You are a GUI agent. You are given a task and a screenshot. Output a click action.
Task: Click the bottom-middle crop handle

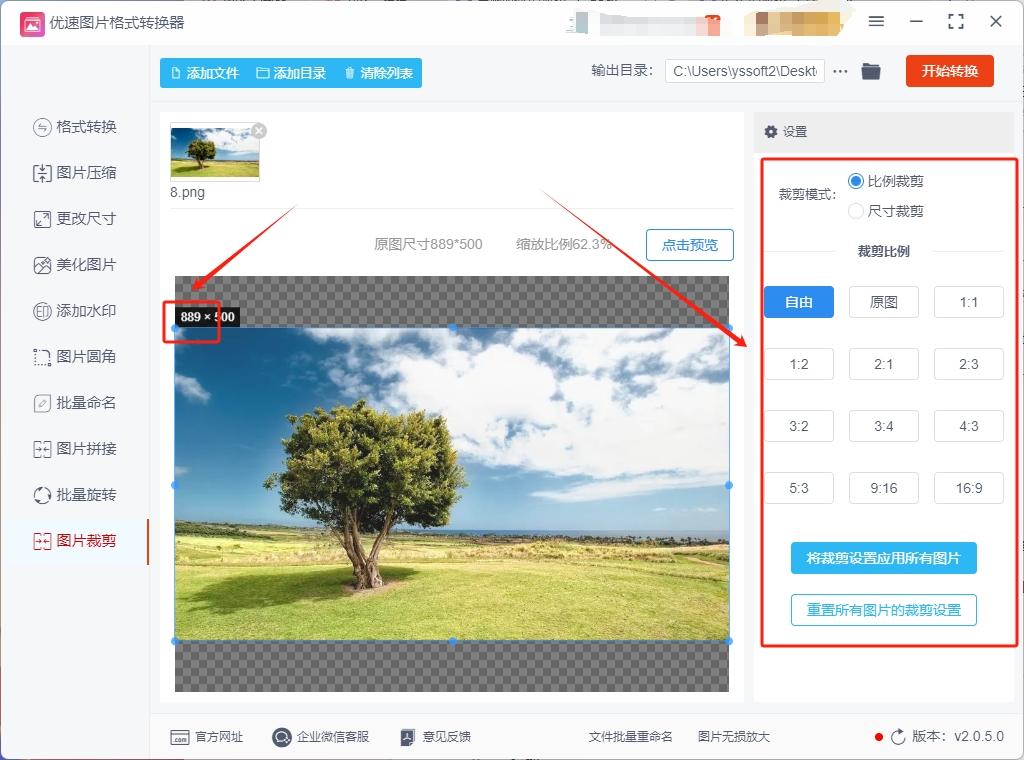[453, 641]
